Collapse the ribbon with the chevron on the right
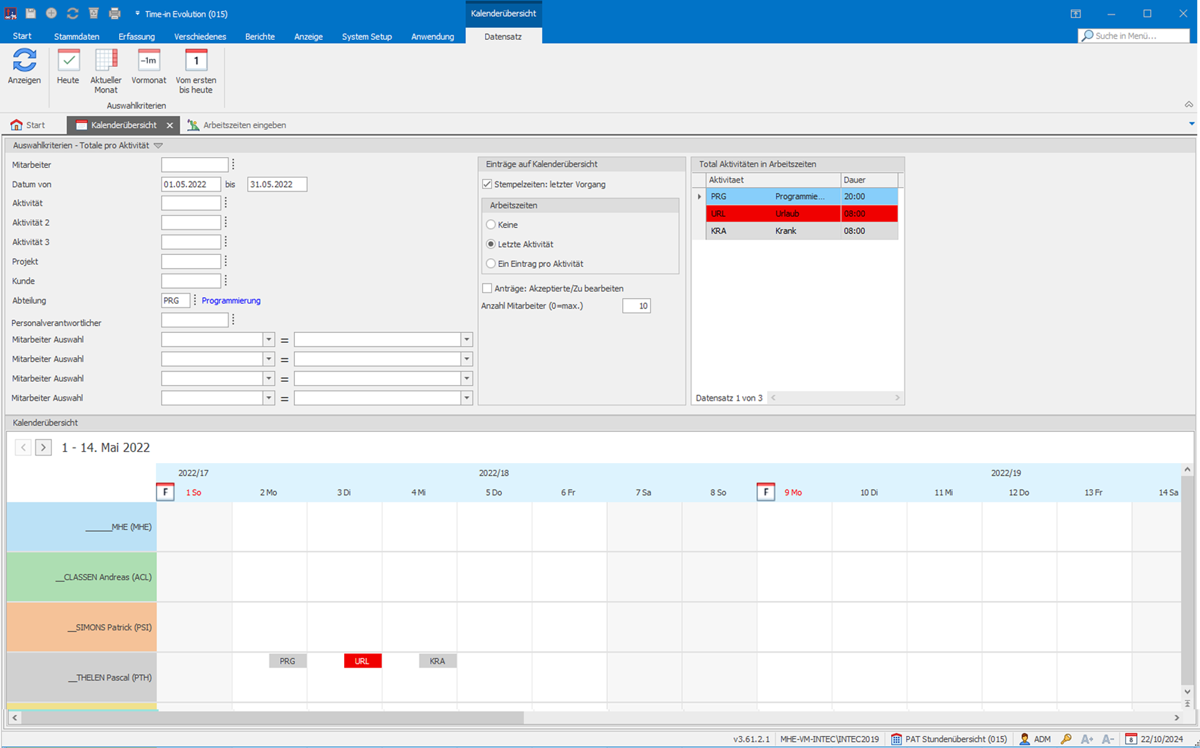 [1188, 103]
